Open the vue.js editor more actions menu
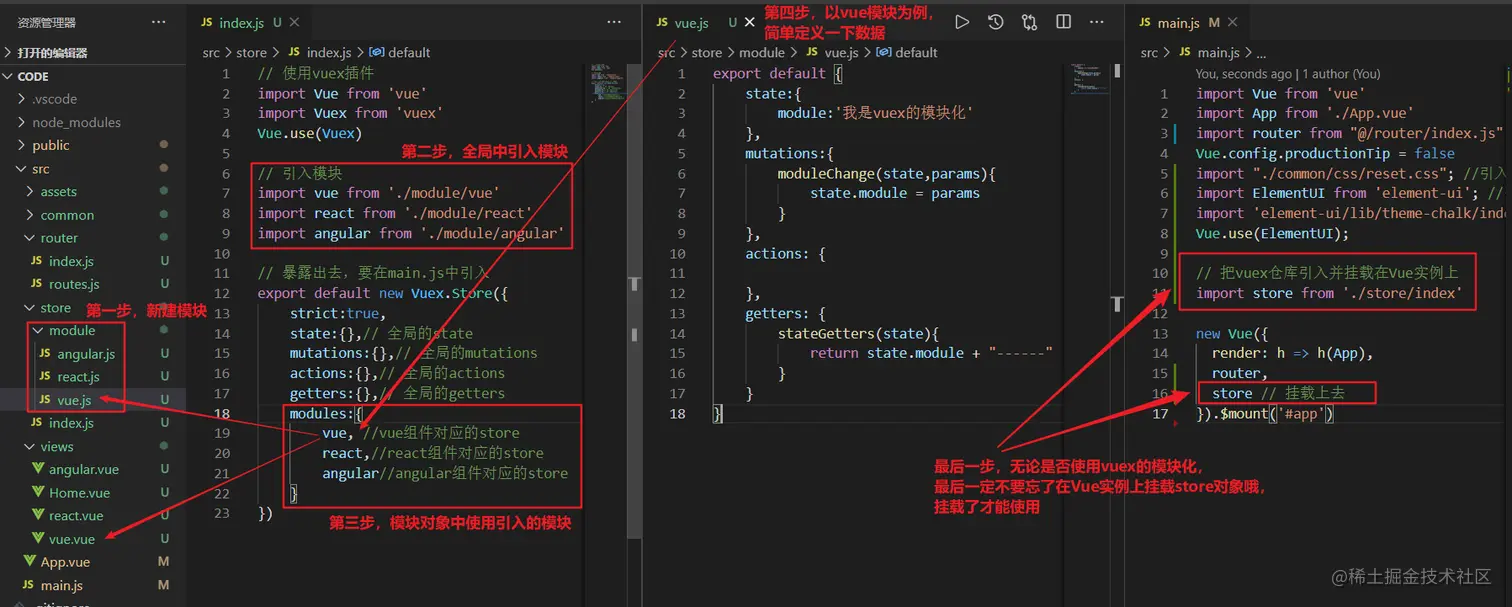Image resolution: width=1512 pixels, height=607 pixels. (1096, 22)
